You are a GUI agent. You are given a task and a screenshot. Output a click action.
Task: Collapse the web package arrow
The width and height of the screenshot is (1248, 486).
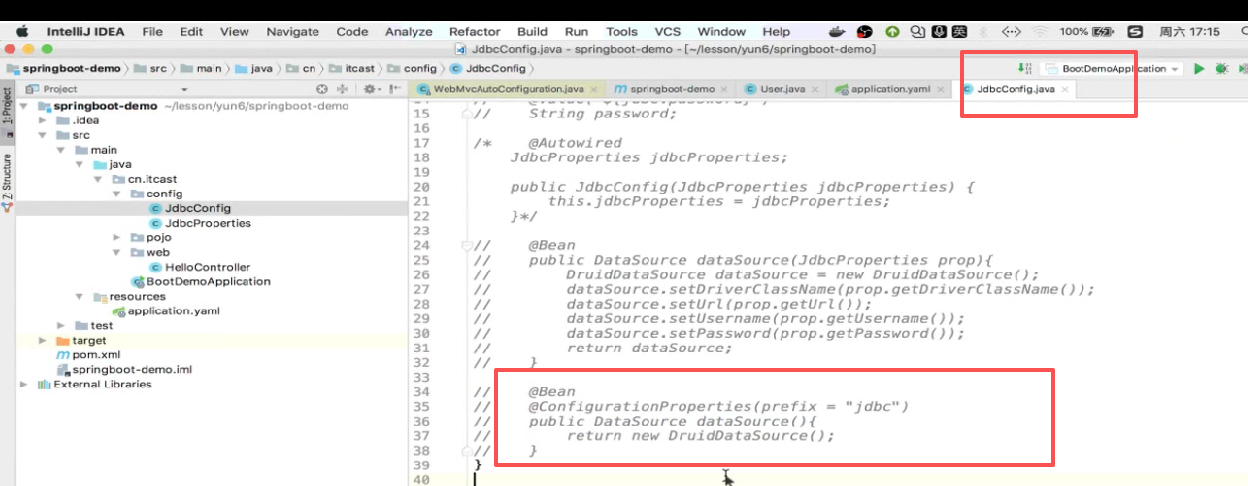pyautogui.click(x=118, y=253)
